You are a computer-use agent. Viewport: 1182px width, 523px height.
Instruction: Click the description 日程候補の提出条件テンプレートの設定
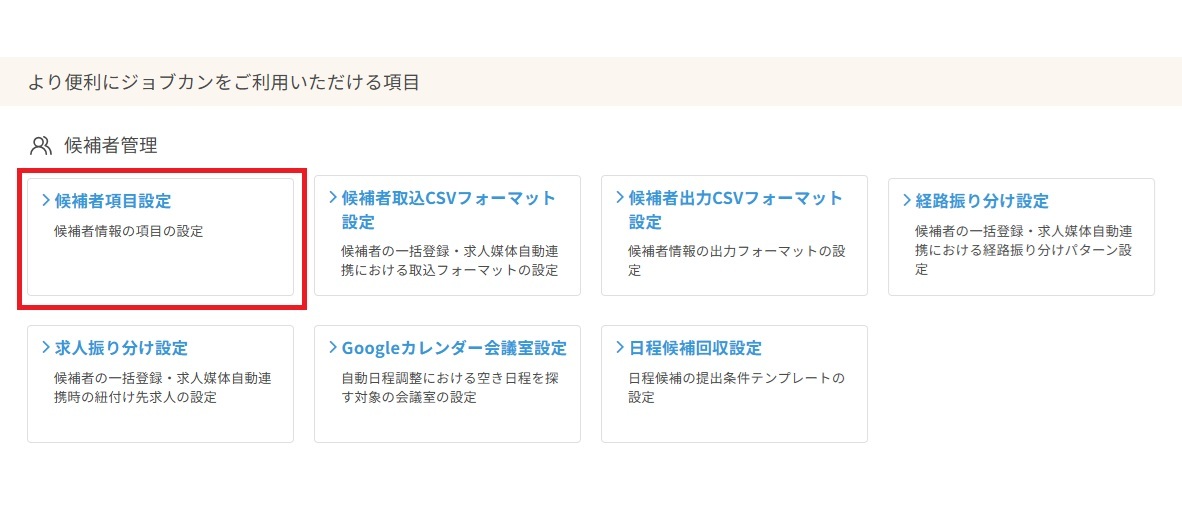(736, 388)
